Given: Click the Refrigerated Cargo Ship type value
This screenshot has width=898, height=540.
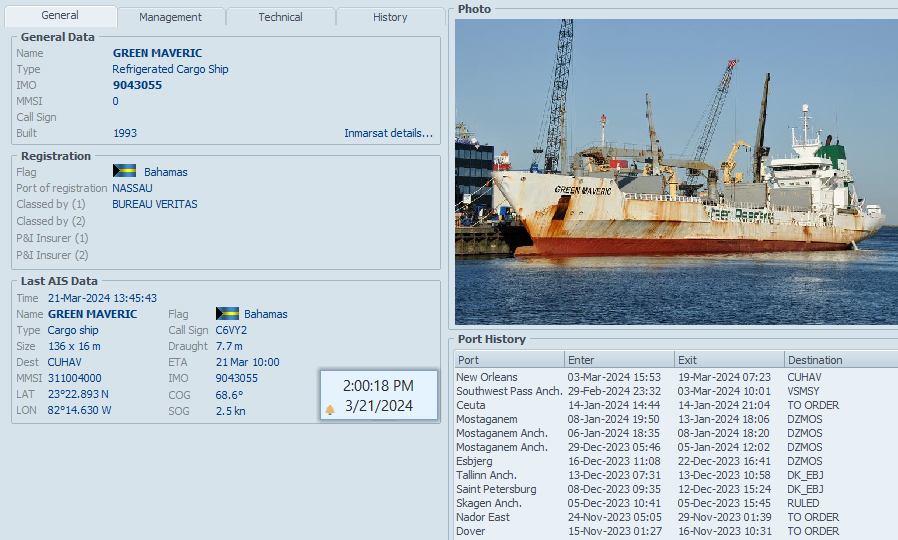Looking at the screenshot, I should pos(170,69).
